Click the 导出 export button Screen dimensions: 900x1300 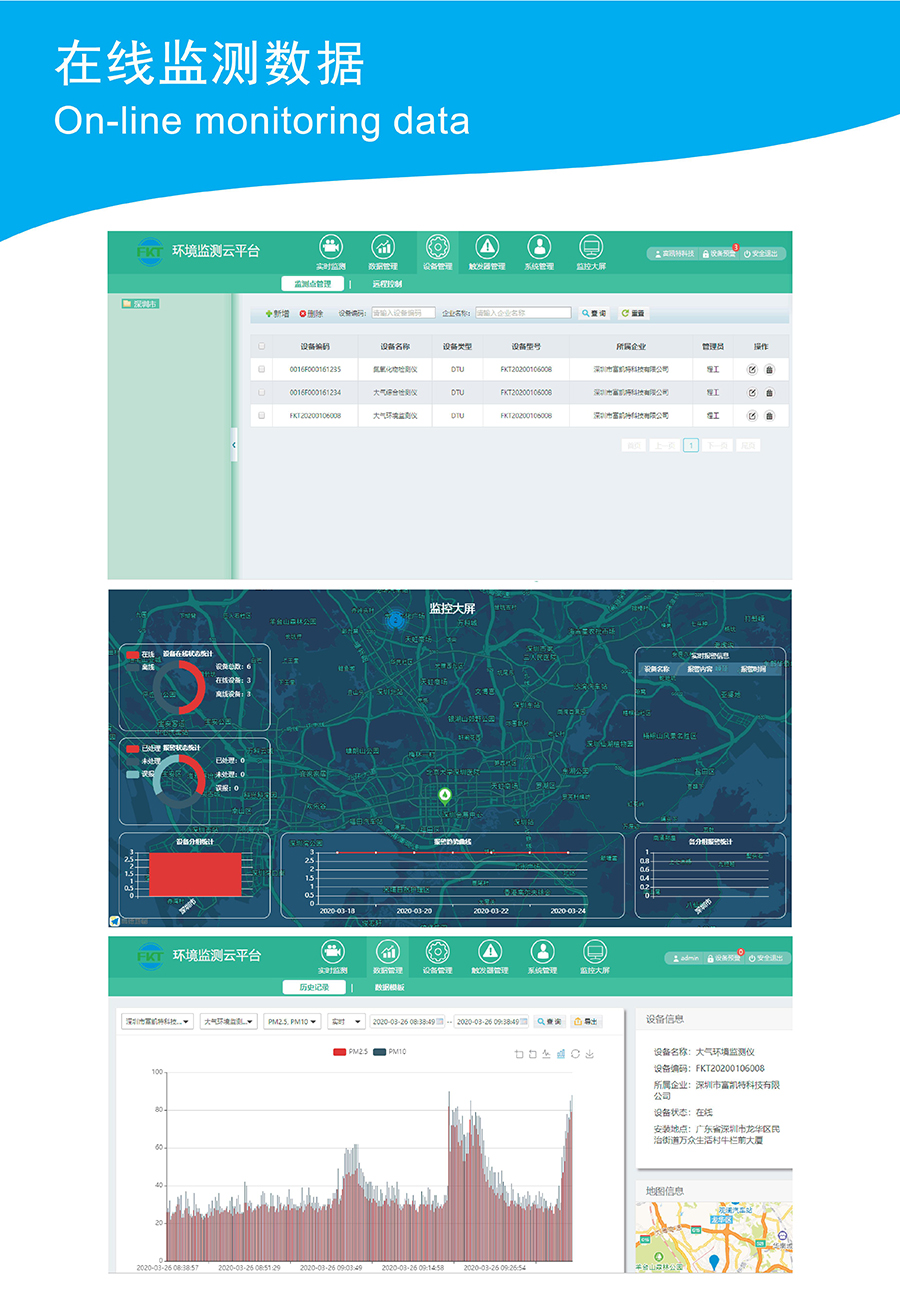click(587, 1022)
